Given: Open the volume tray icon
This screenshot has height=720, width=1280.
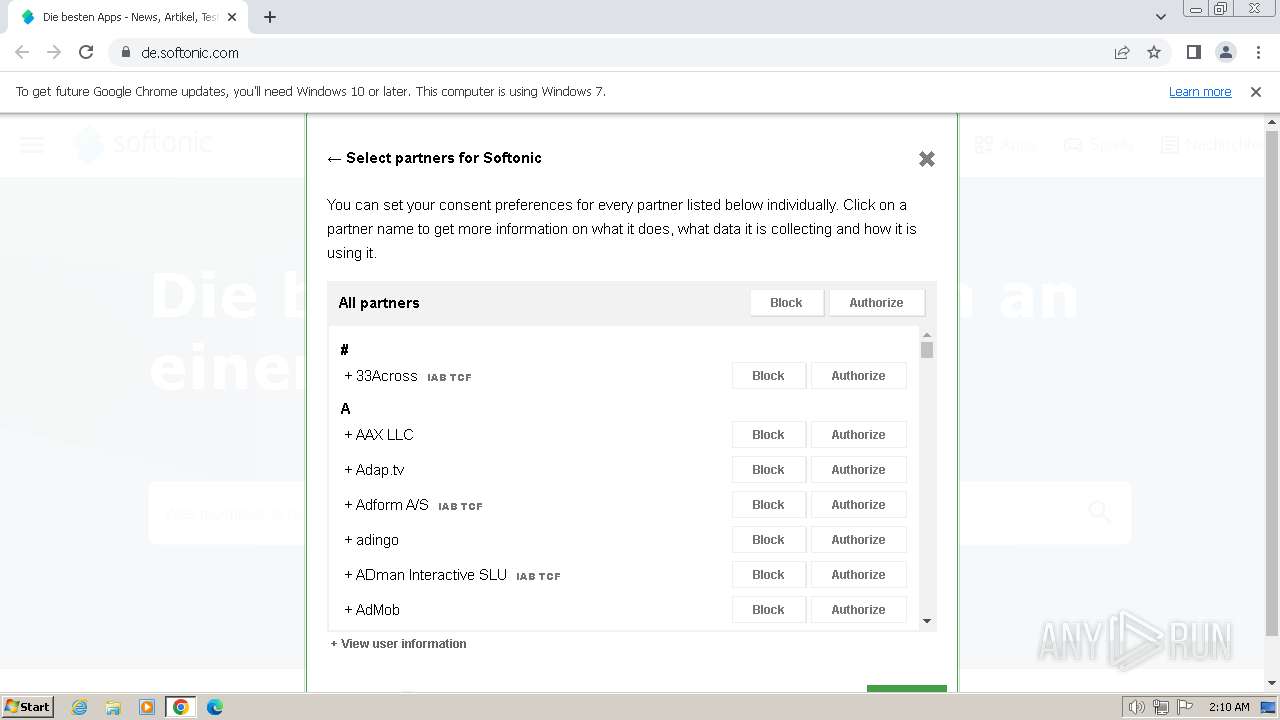Looking at the screenshot, I should pyautogui.click(x=1137, y=707).
